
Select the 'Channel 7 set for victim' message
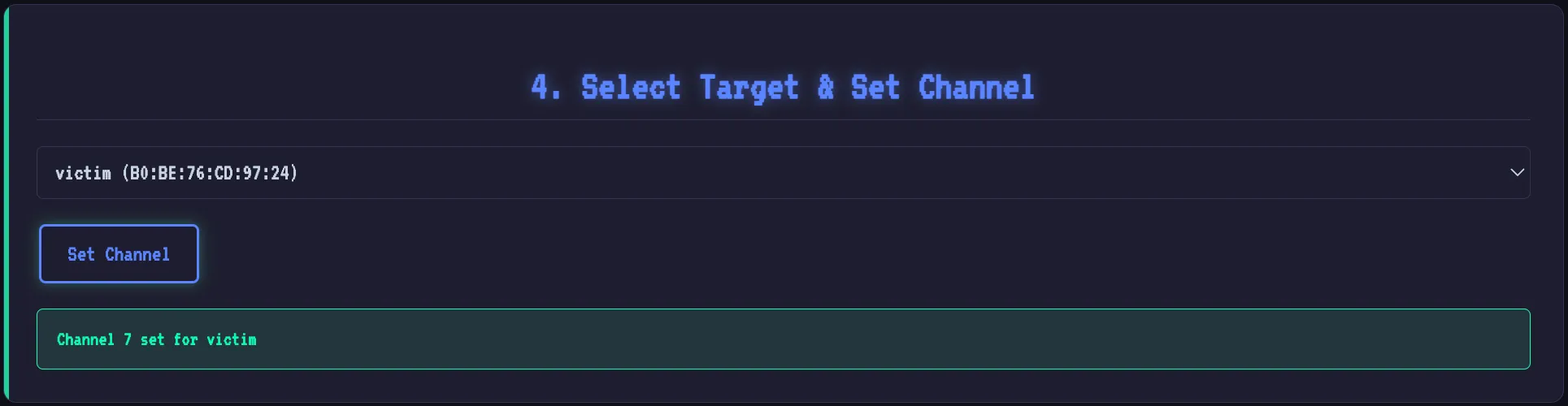pos(156,339)
